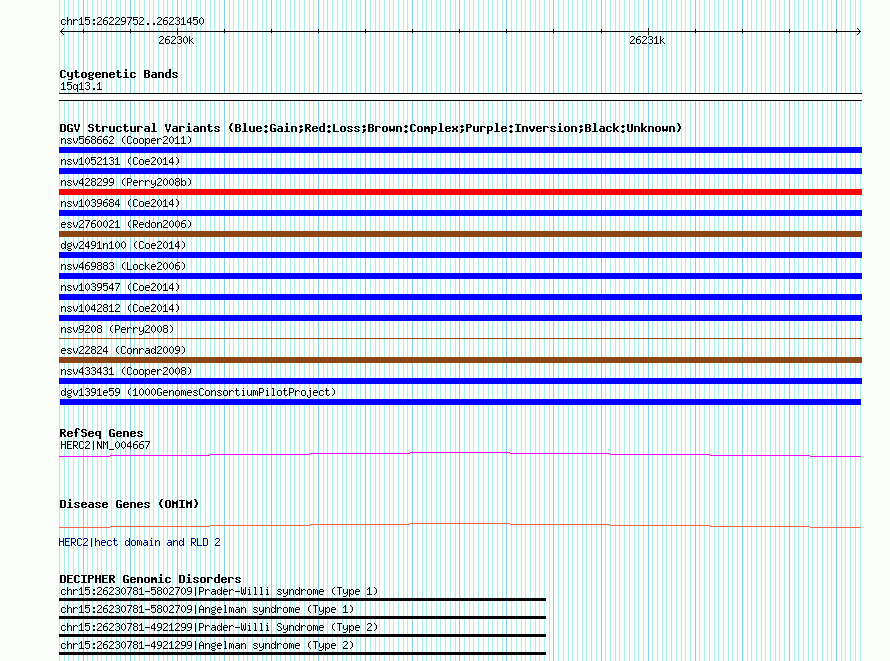Screen dimensions: 890x661
Task: Click black bar under Angelman syndrome (Type 2)
Action: pyautogui.click(x=303, y=654)
